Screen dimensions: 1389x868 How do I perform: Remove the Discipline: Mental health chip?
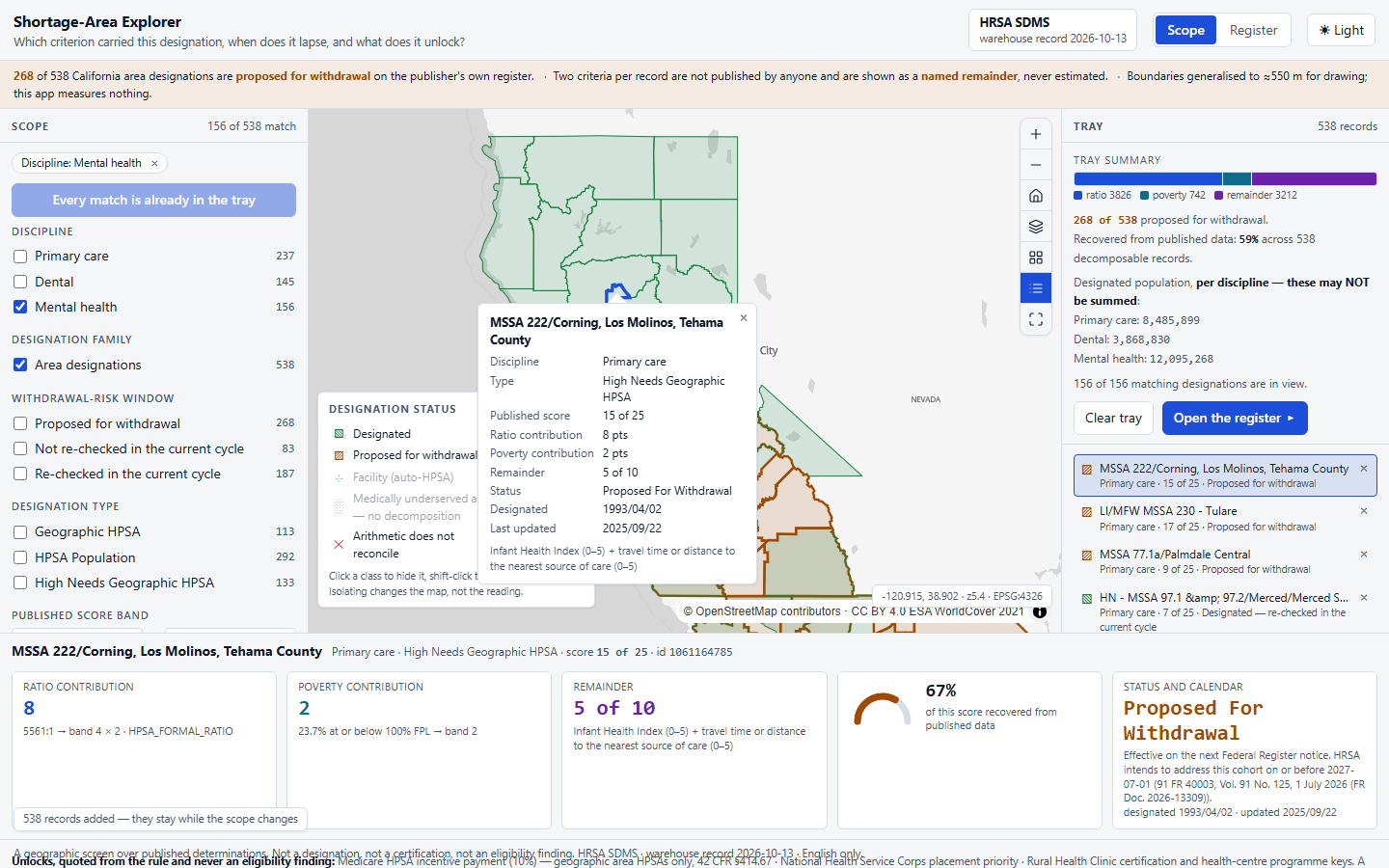154,163
